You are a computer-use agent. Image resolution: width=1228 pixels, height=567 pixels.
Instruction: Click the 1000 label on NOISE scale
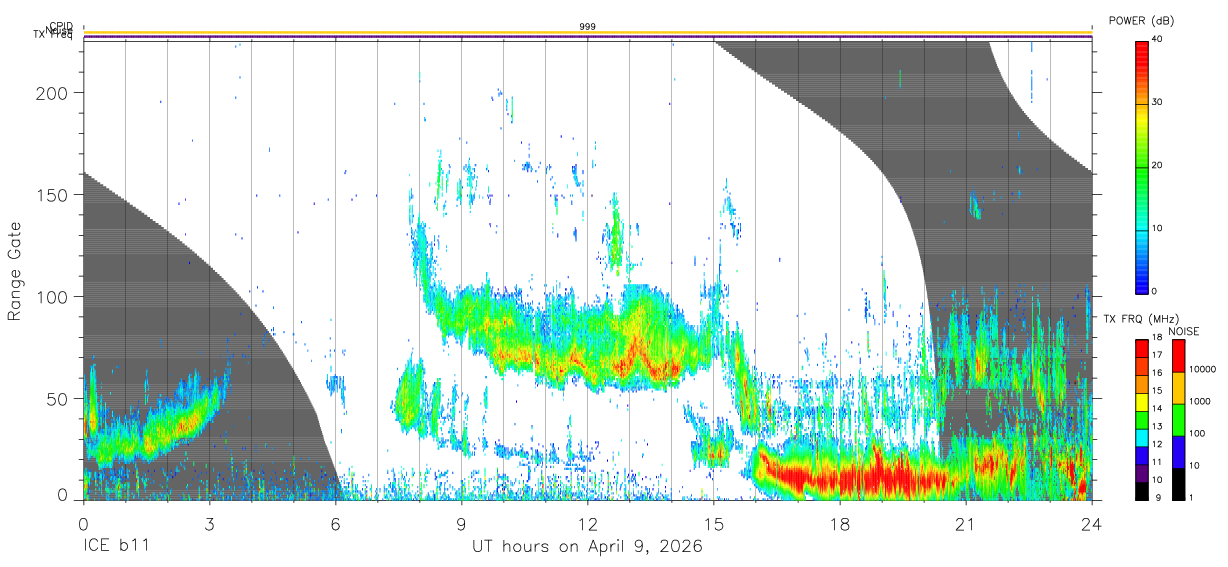click(x=1200, y=401)
